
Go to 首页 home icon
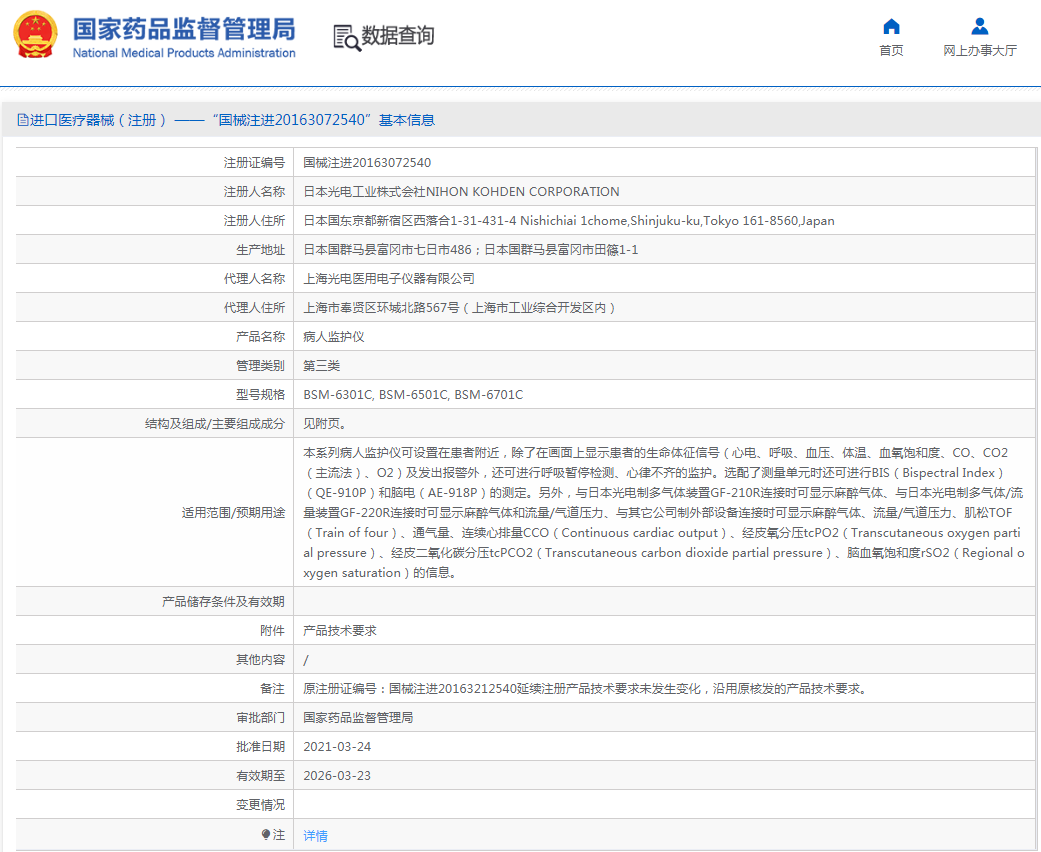pyautogui.click(x=891, y=27)
